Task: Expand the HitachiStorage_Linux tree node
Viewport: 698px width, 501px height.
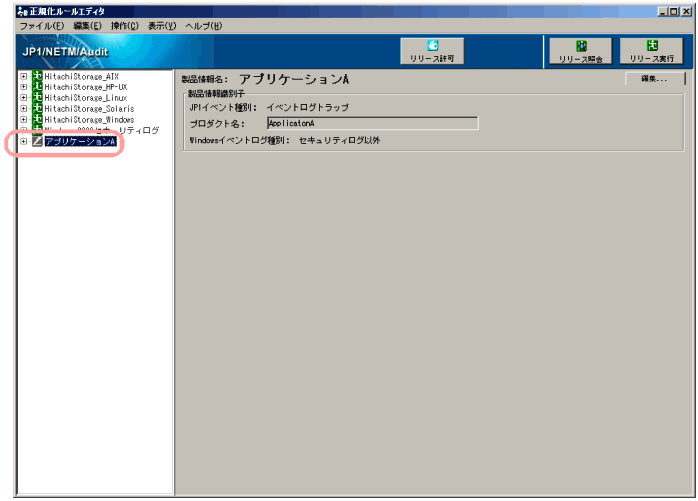Action: point(24,98)
